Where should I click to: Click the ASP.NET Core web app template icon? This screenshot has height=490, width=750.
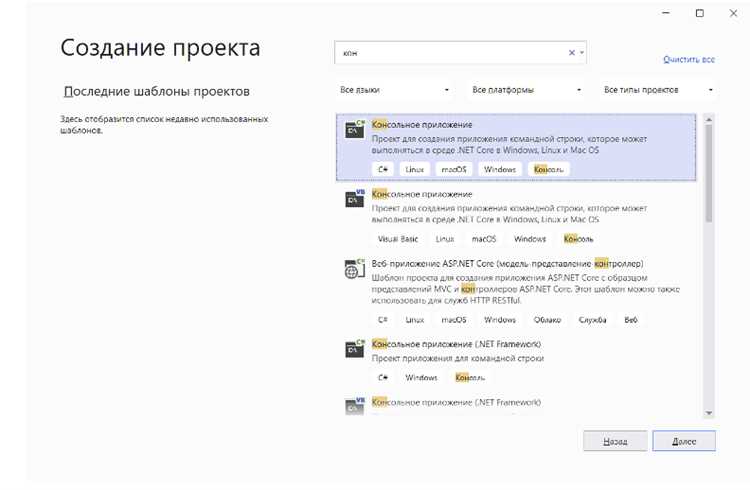(355, 268)
